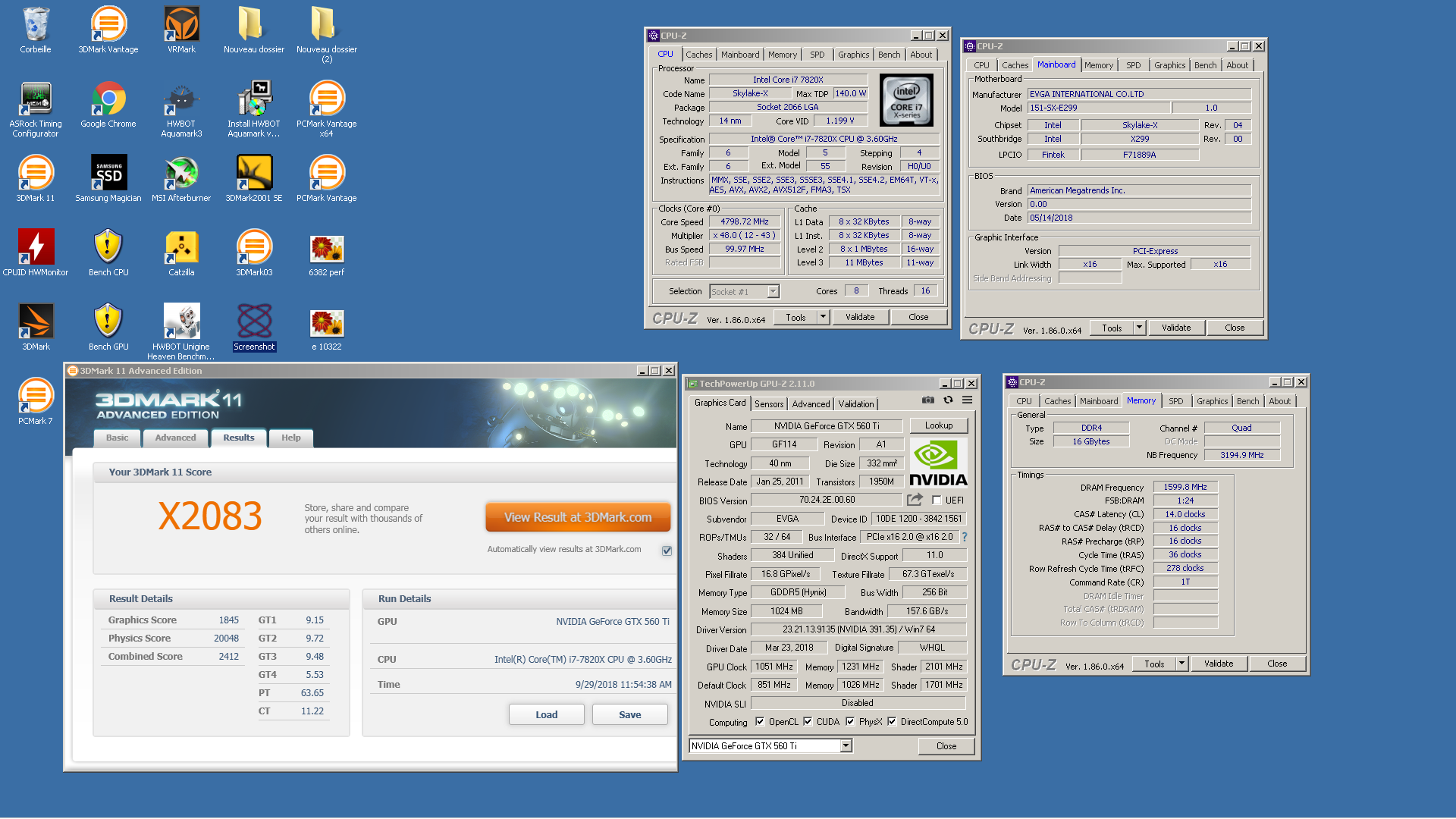Open the Nouveau dossier folder

coord(254,30)
